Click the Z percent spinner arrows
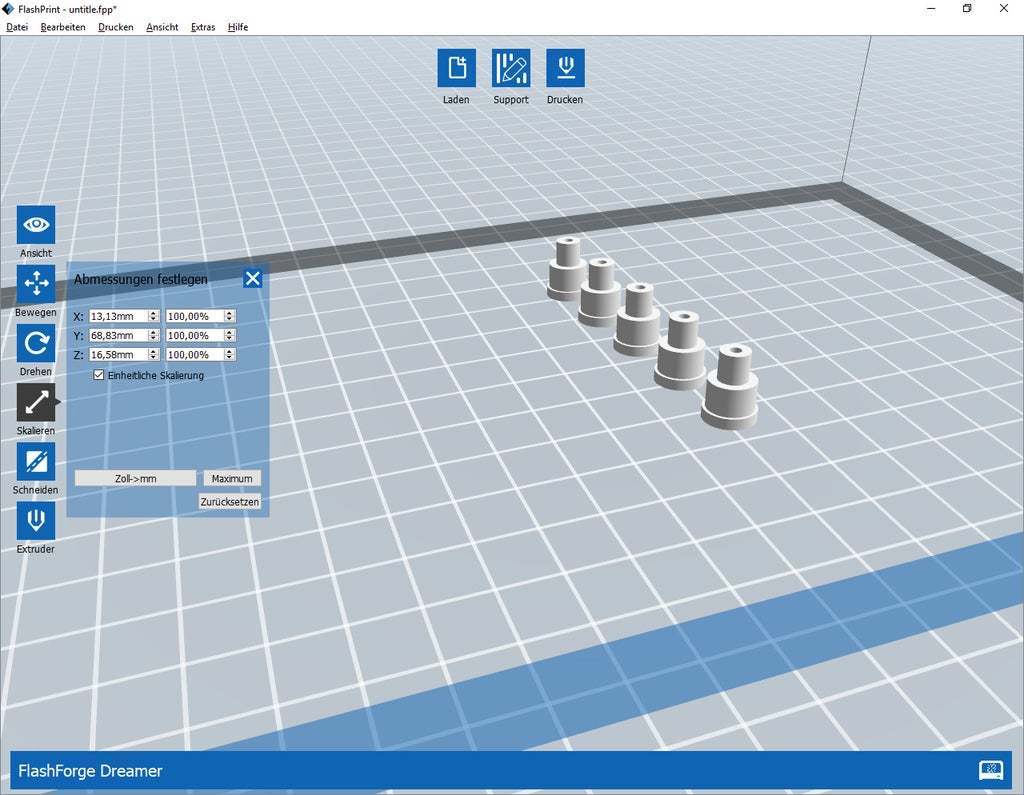1024x795 pixels. (x=229, y=355)
